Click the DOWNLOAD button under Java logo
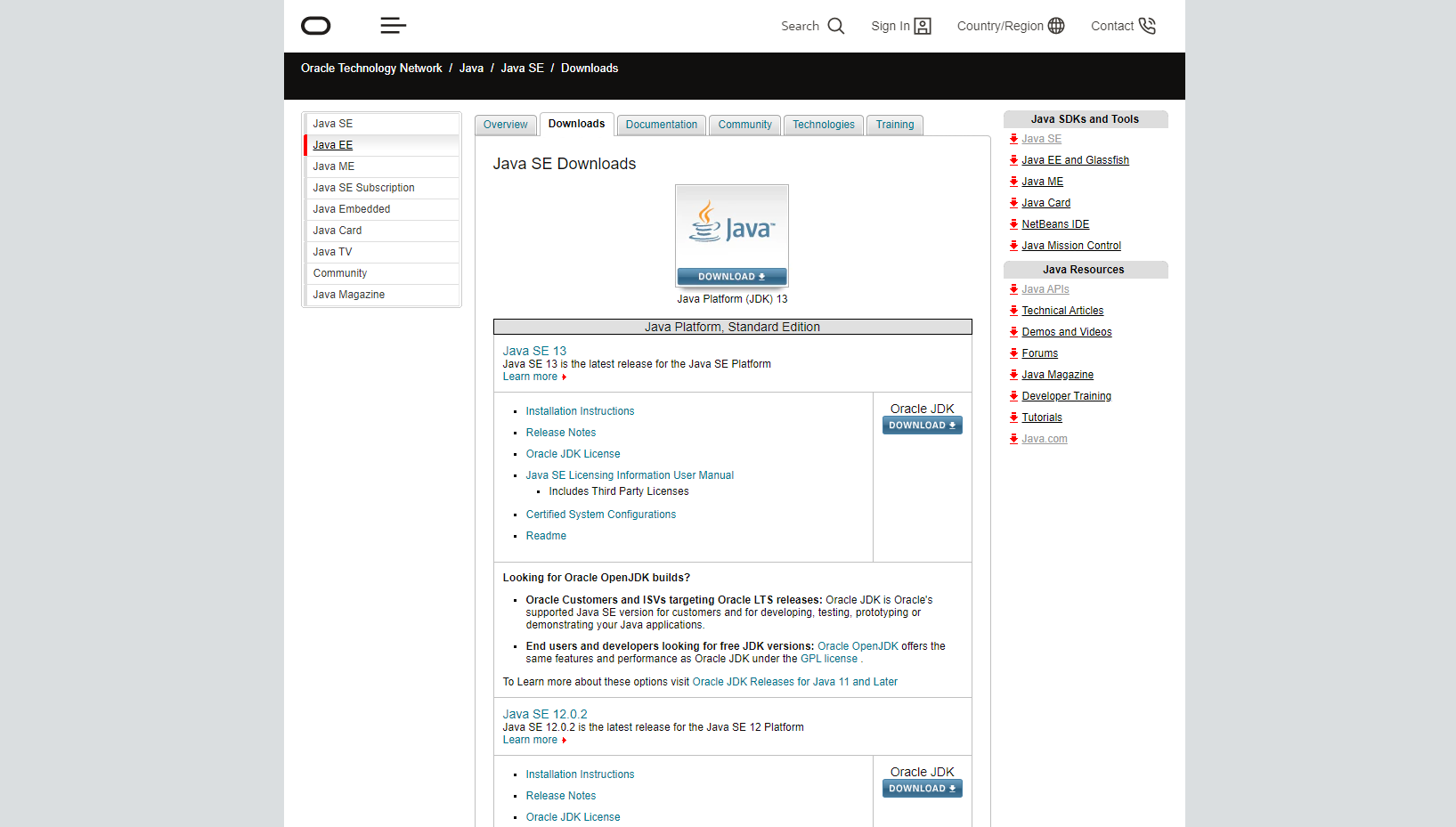The image size is (1456, 827). (732, 277)
